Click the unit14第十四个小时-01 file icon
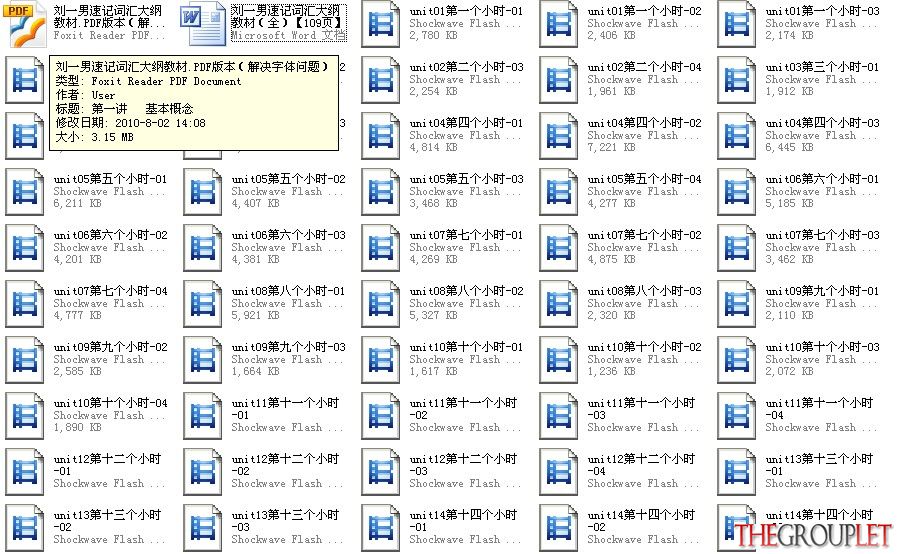 (x=381, y=528)
